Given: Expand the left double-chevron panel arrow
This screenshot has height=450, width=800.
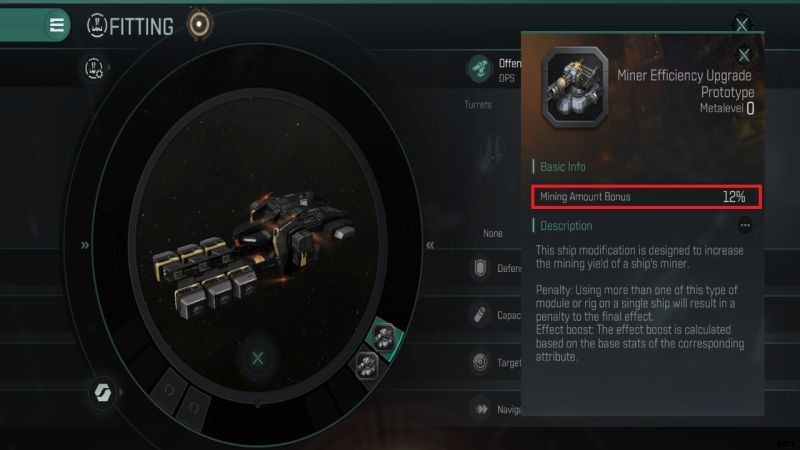Looking at the screenshot, I should point(85,245).
